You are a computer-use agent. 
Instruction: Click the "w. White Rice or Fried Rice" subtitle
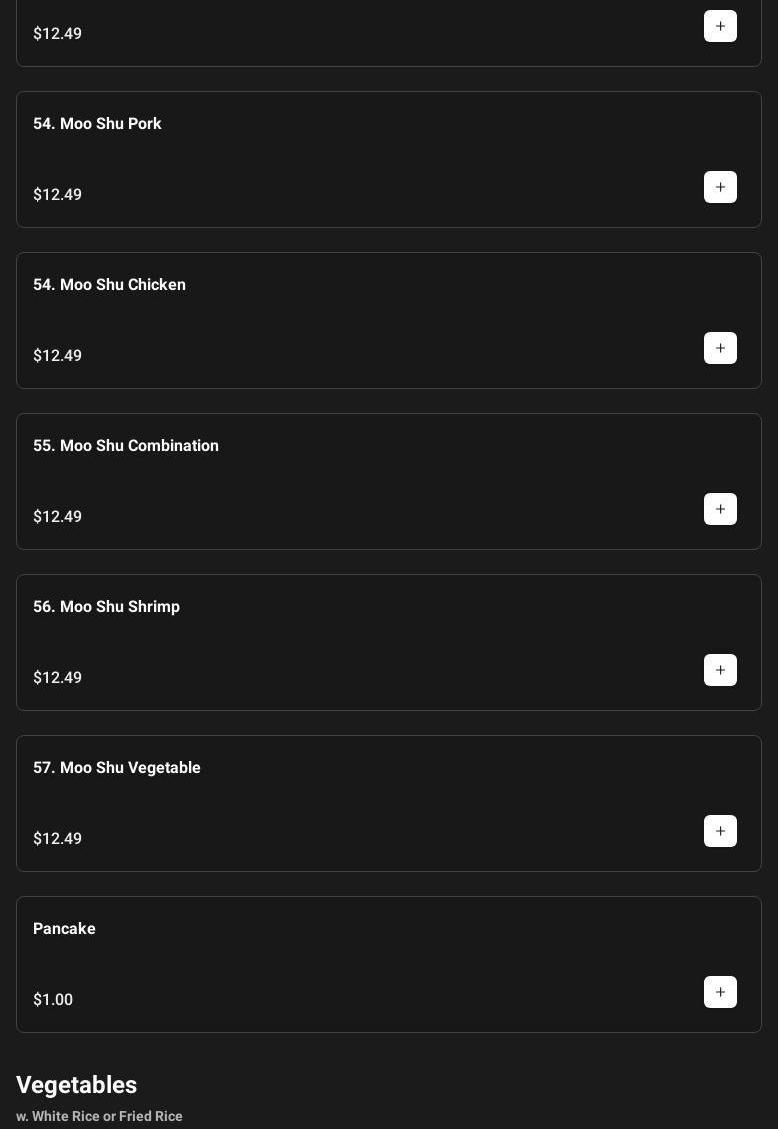point(99,1116)
